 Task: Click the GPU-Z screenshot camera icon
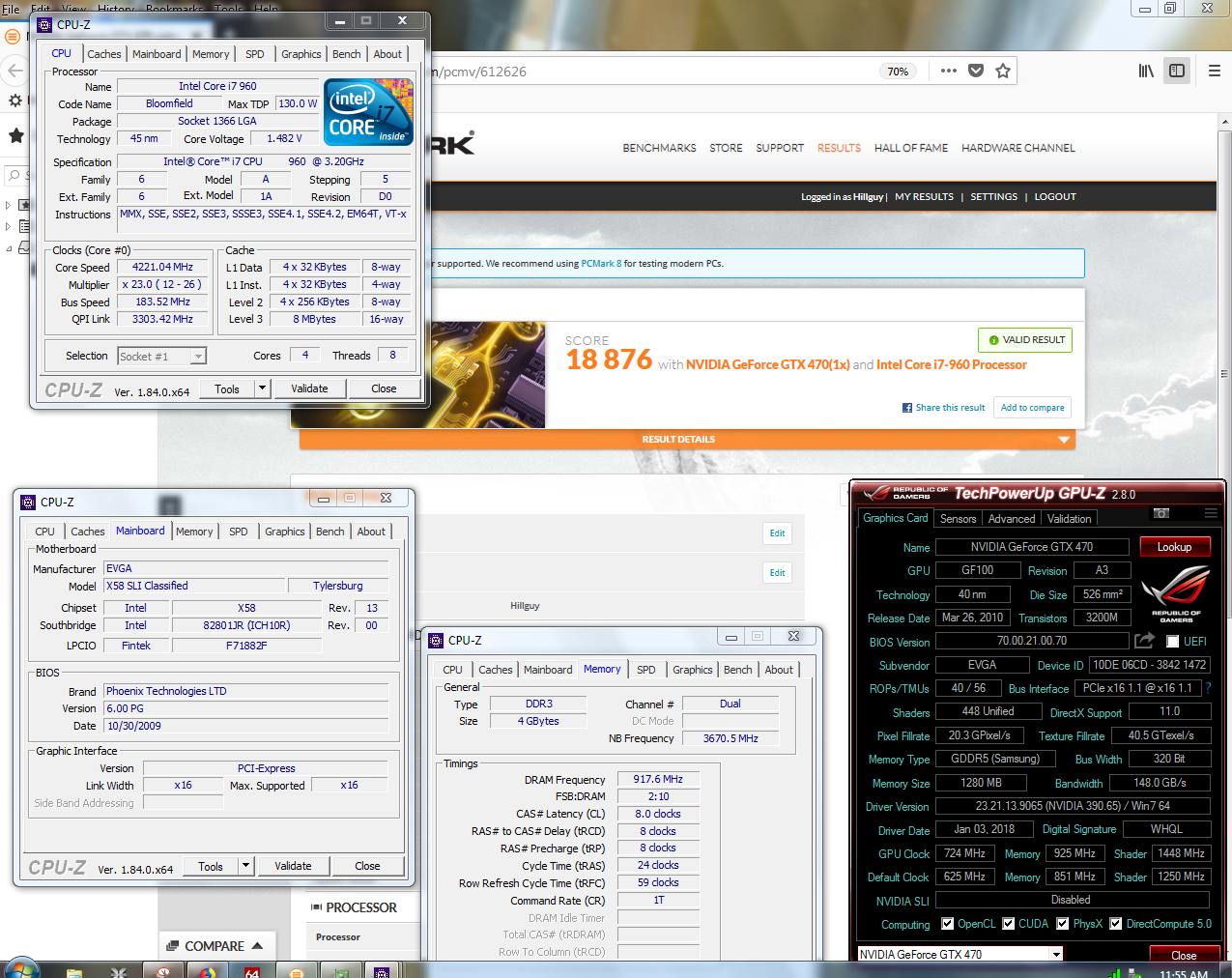pos(1161,513)
